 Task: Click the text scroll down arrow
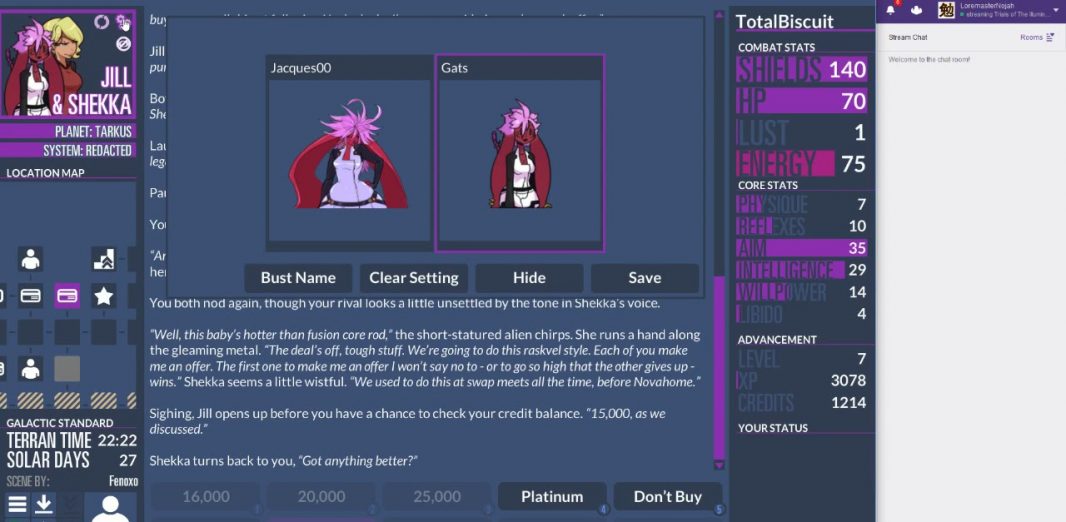pyautogui.click(x=719, y=465)
